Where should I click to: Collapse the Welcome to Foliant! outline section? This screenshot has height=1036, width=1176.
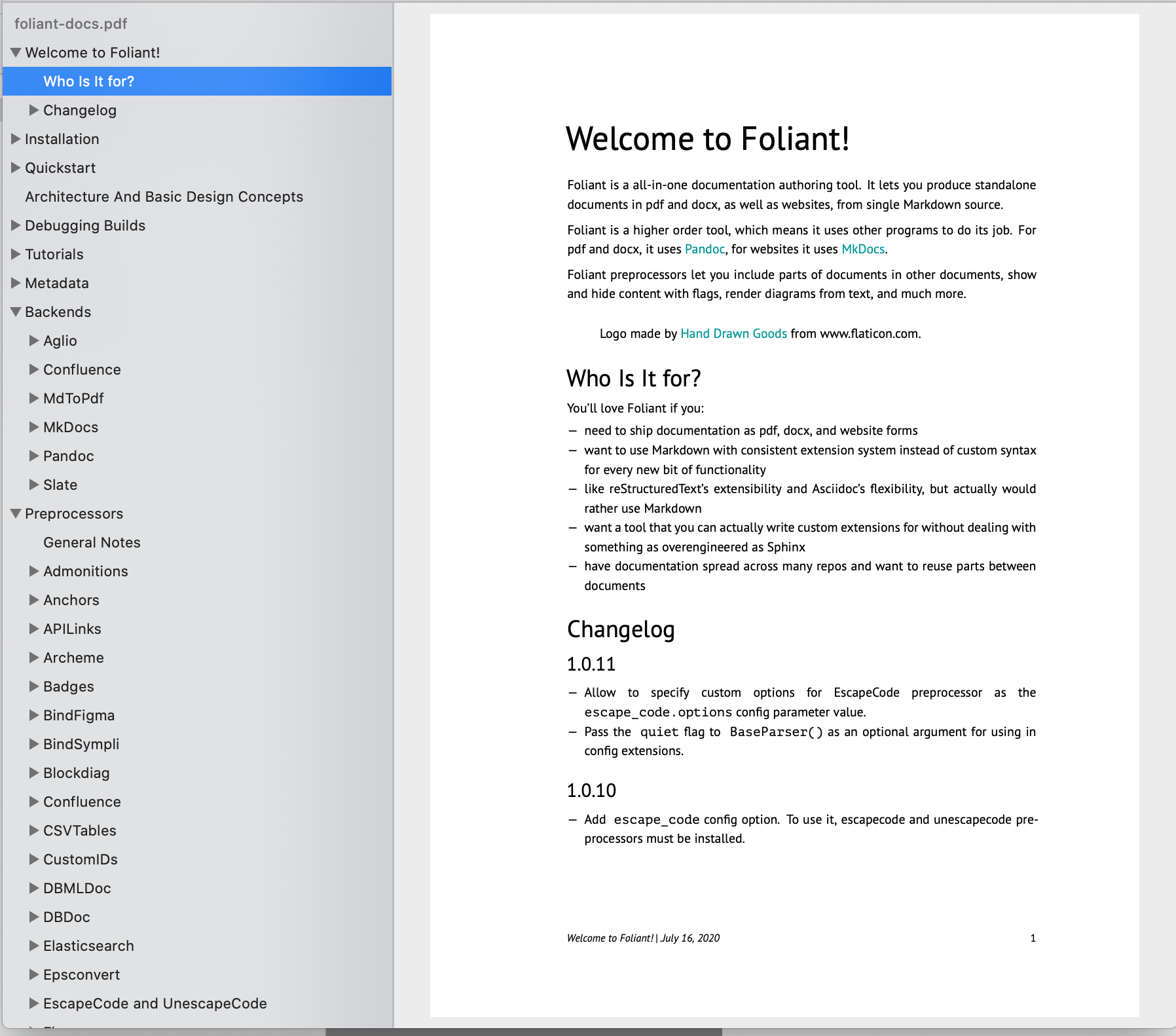pos(16,52)
